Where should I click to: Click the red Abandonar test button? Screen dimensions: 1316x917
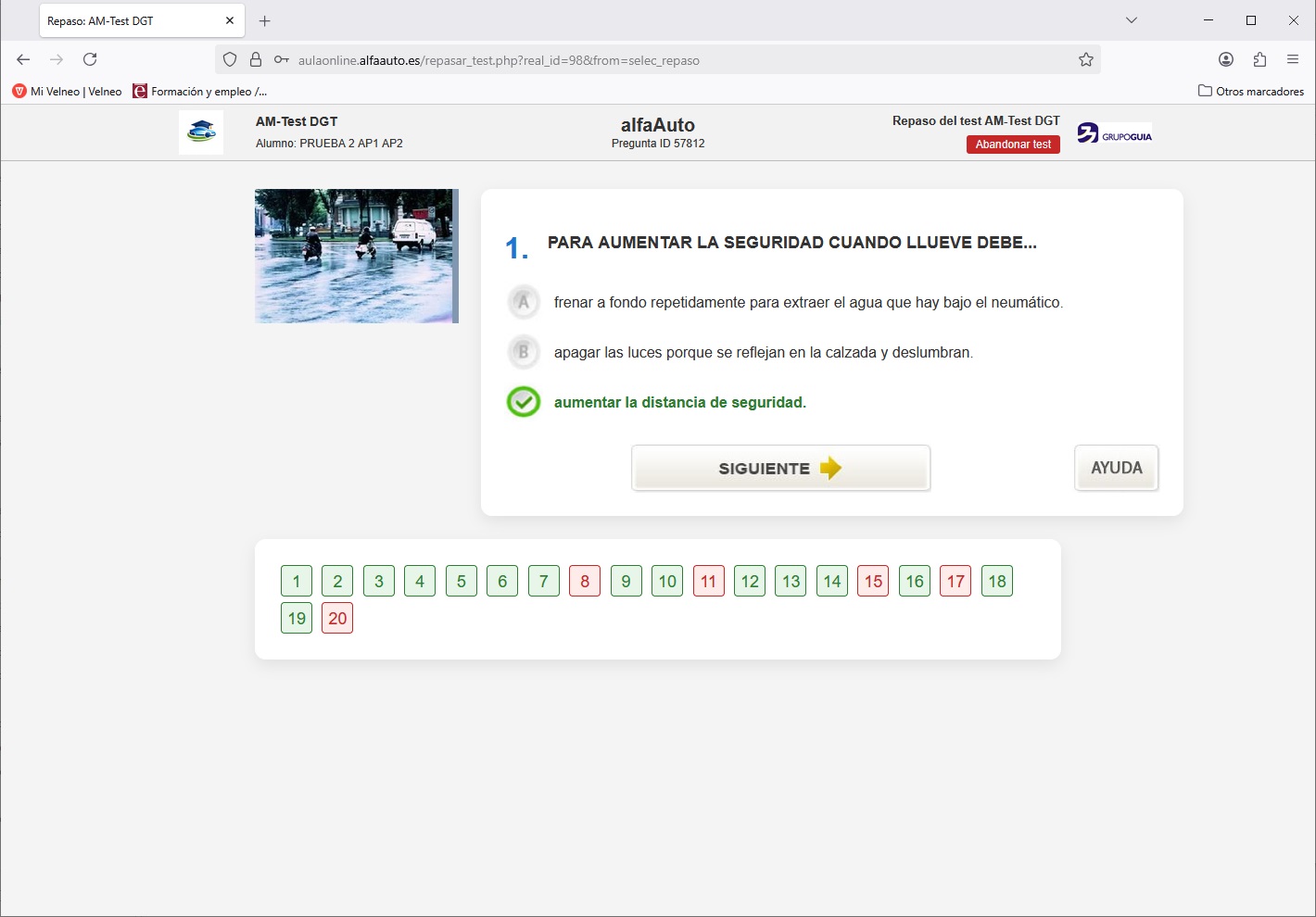(1013, 144)
